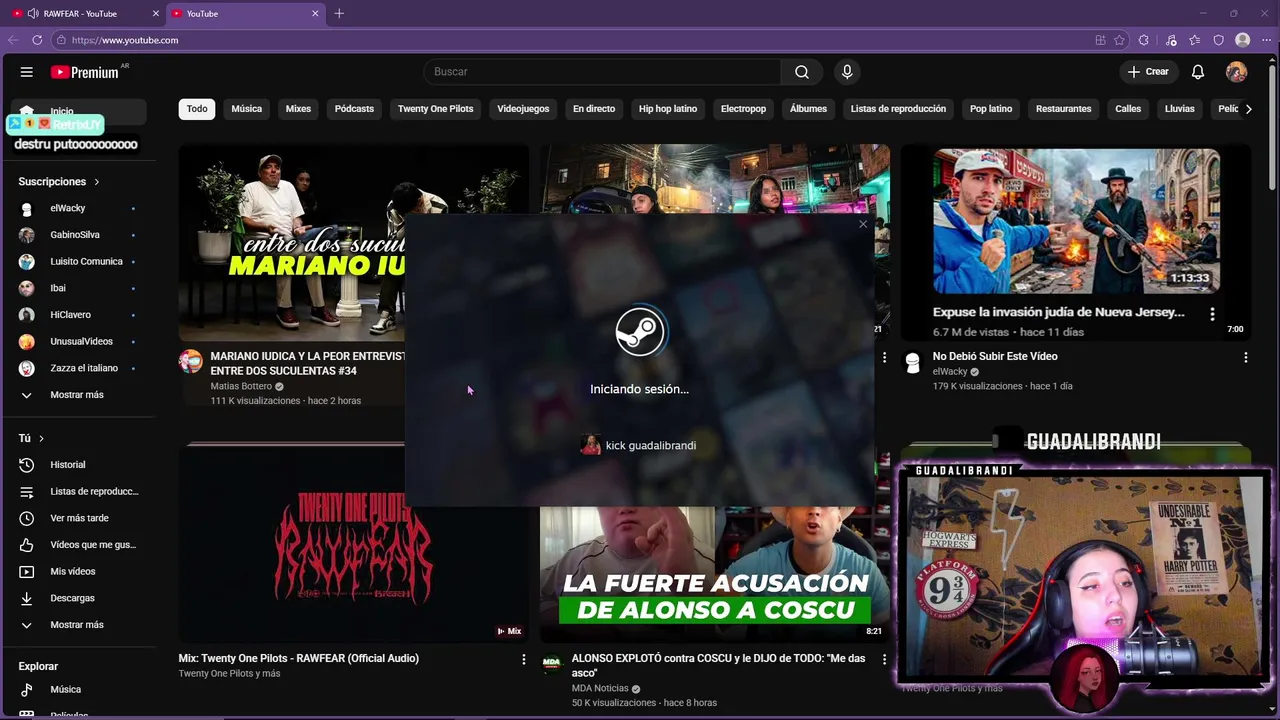
Task: Select the Hip hop latino chip
Action: [x=668, y=109]
